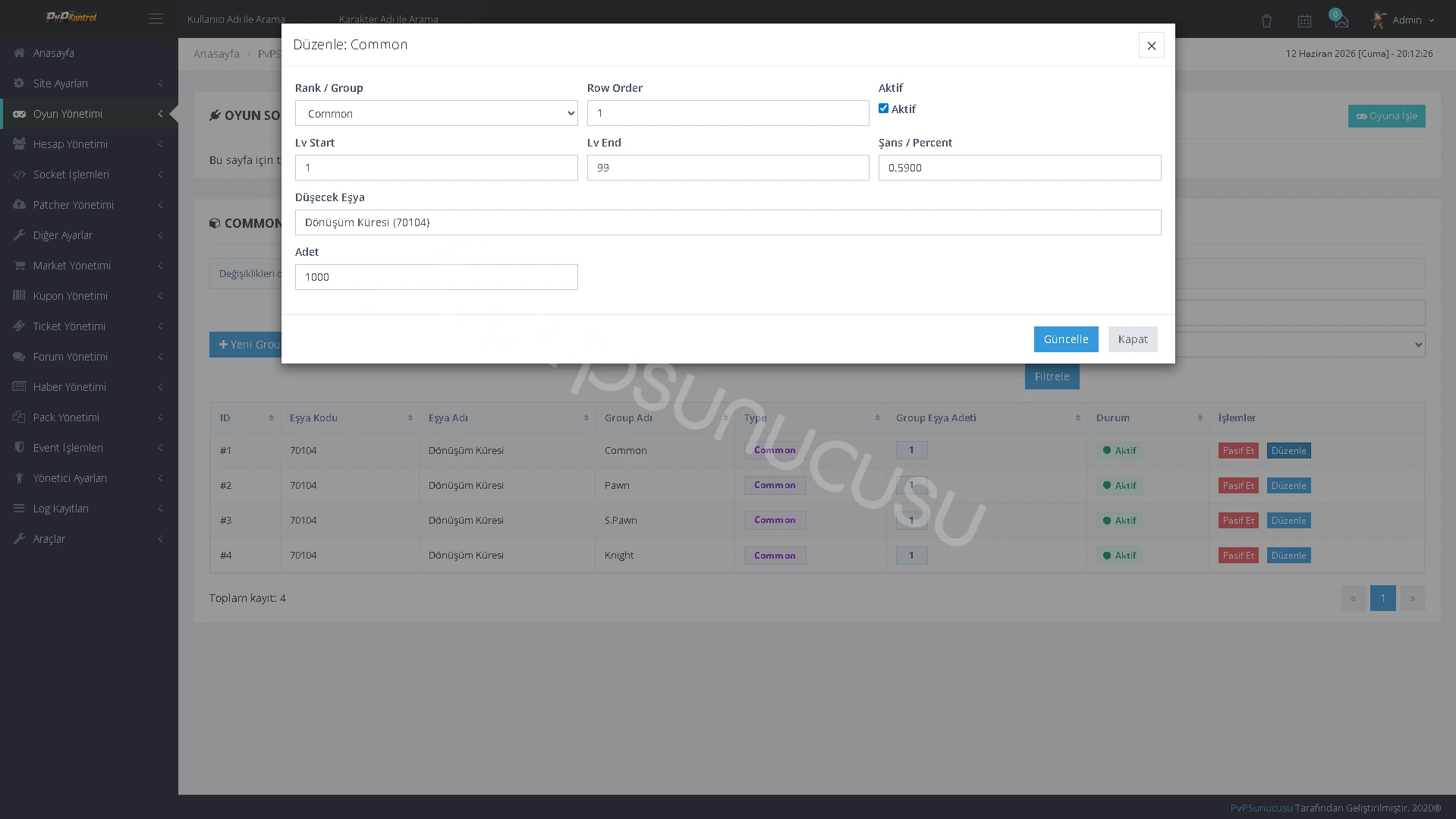
Task: Open the calendar icon in header
Action: click(x=1304, y=20)
